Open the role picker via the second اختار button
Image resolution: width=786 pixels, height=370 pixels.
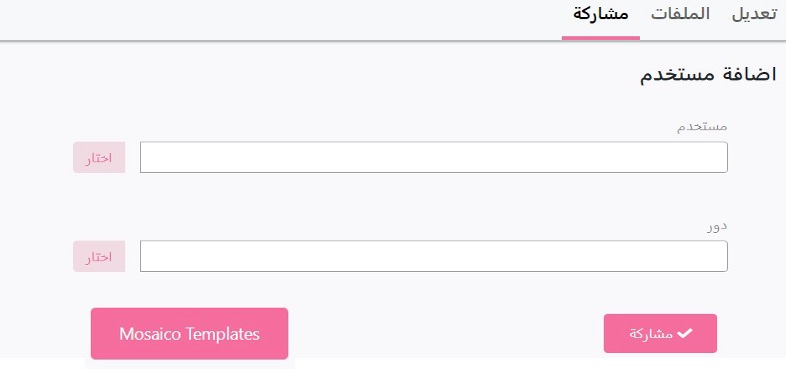pyautogui.click(x=99, y=256)
